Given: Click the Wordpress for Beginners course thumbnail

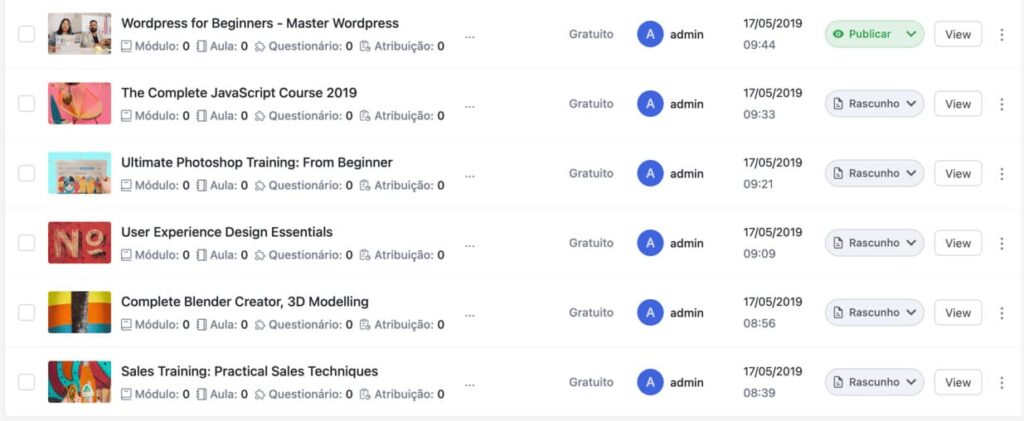Looking at the screenshot, I should click(x=79, y=34).
